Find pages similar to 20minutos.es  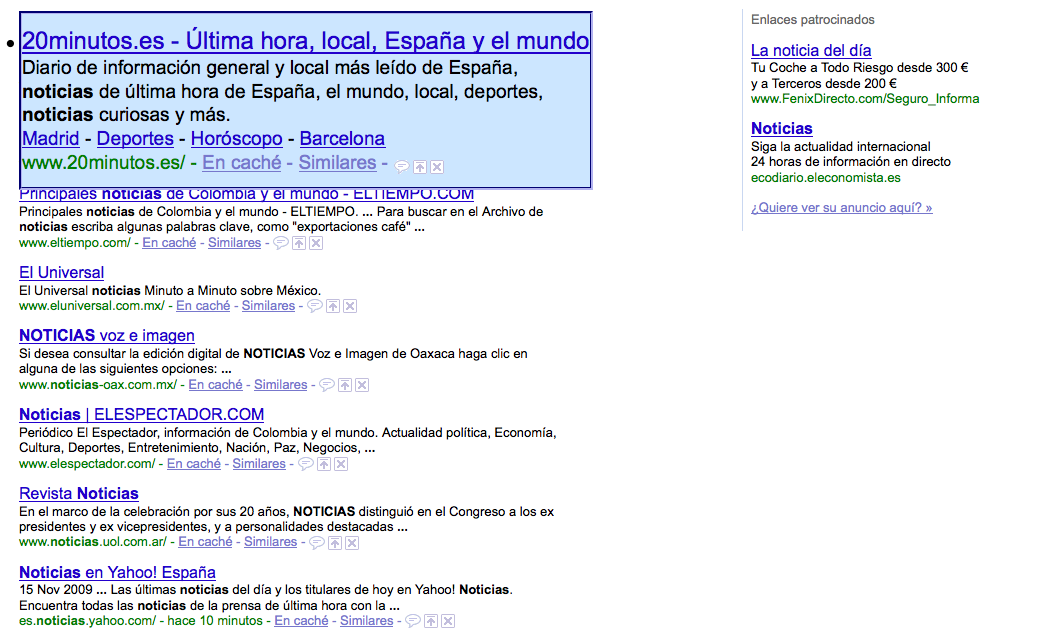click(x=338, y=162)
